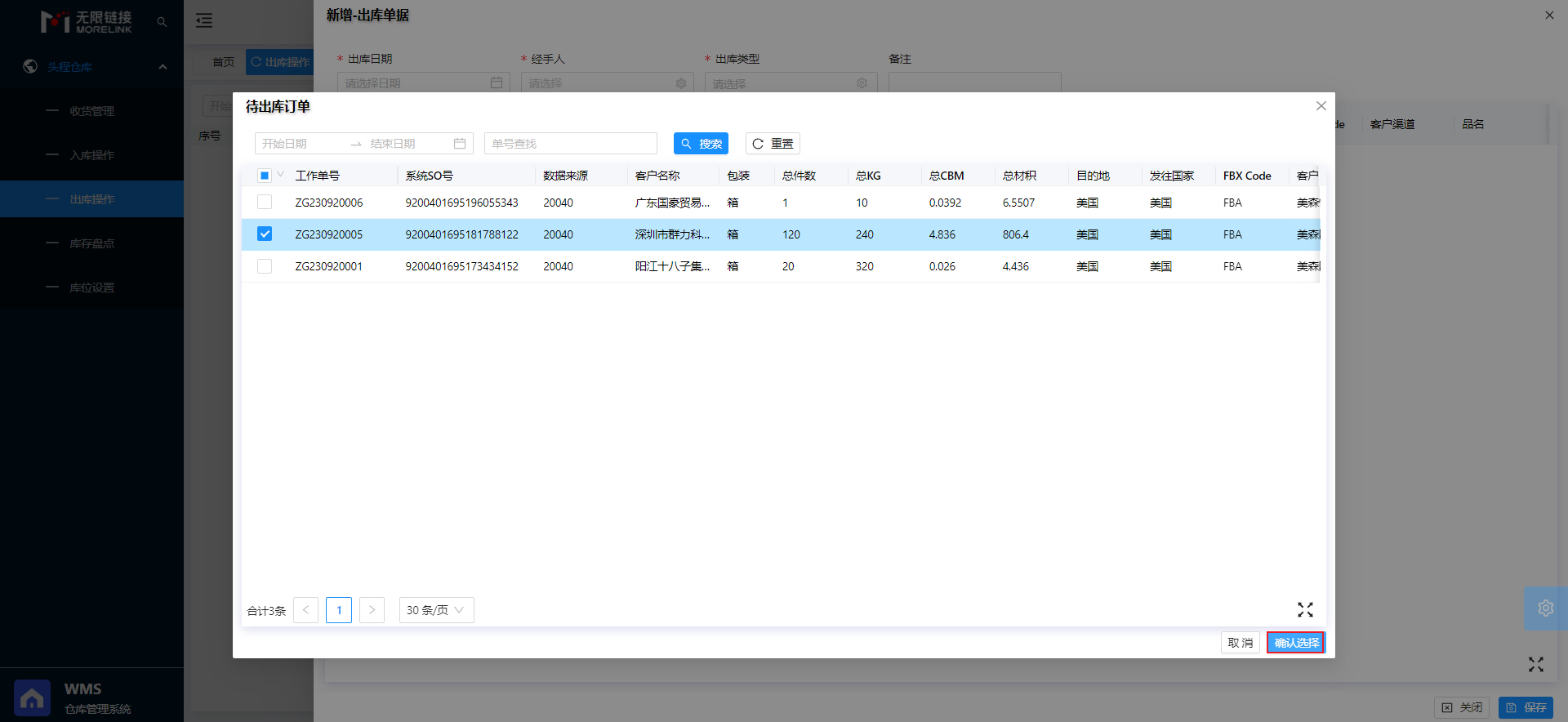Click work order ZG230920005 cell
This screenshot has width=1568, height=722.
(x=328, y=234)
